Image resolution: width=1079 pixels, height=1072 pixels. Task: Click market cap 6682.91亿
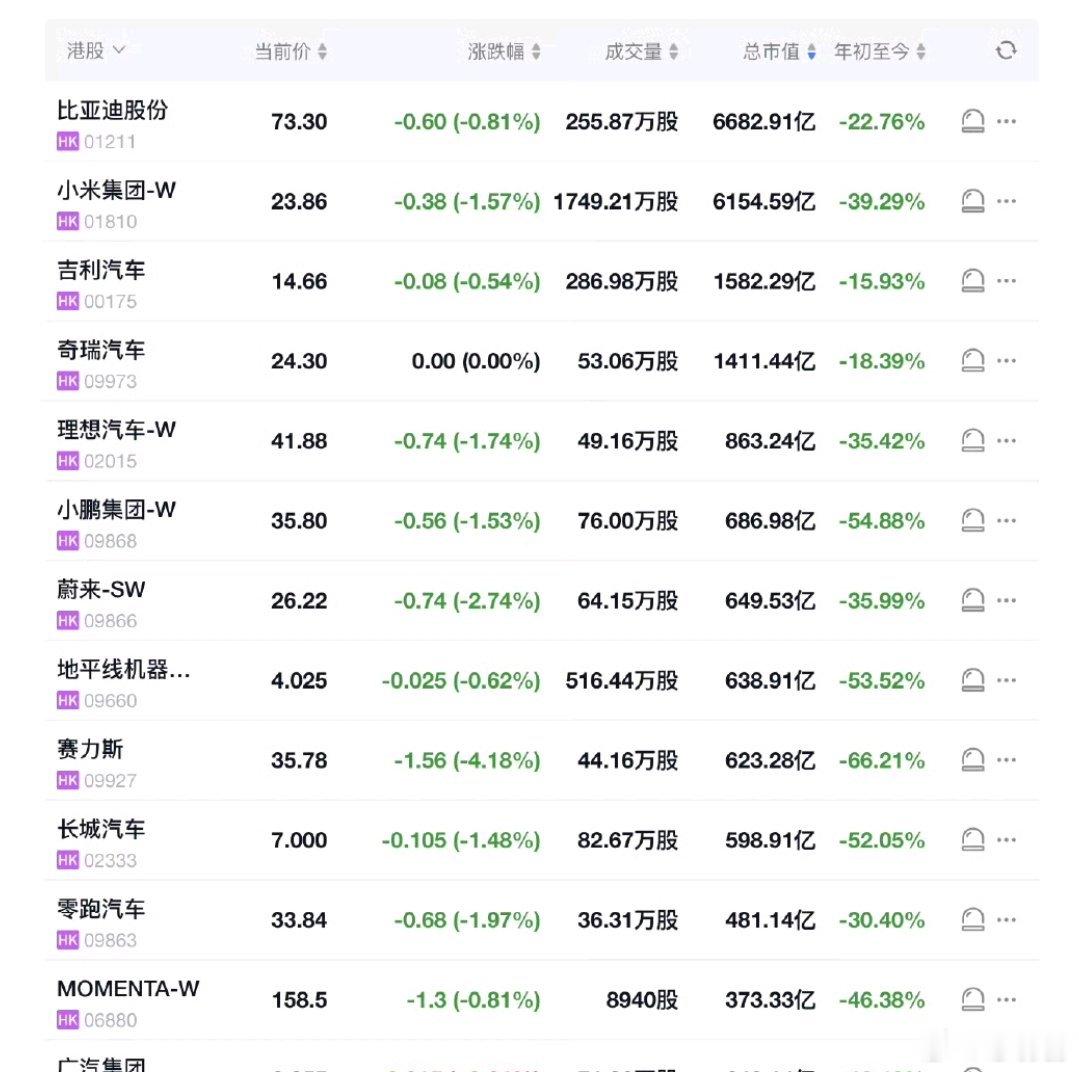point(764,122)
